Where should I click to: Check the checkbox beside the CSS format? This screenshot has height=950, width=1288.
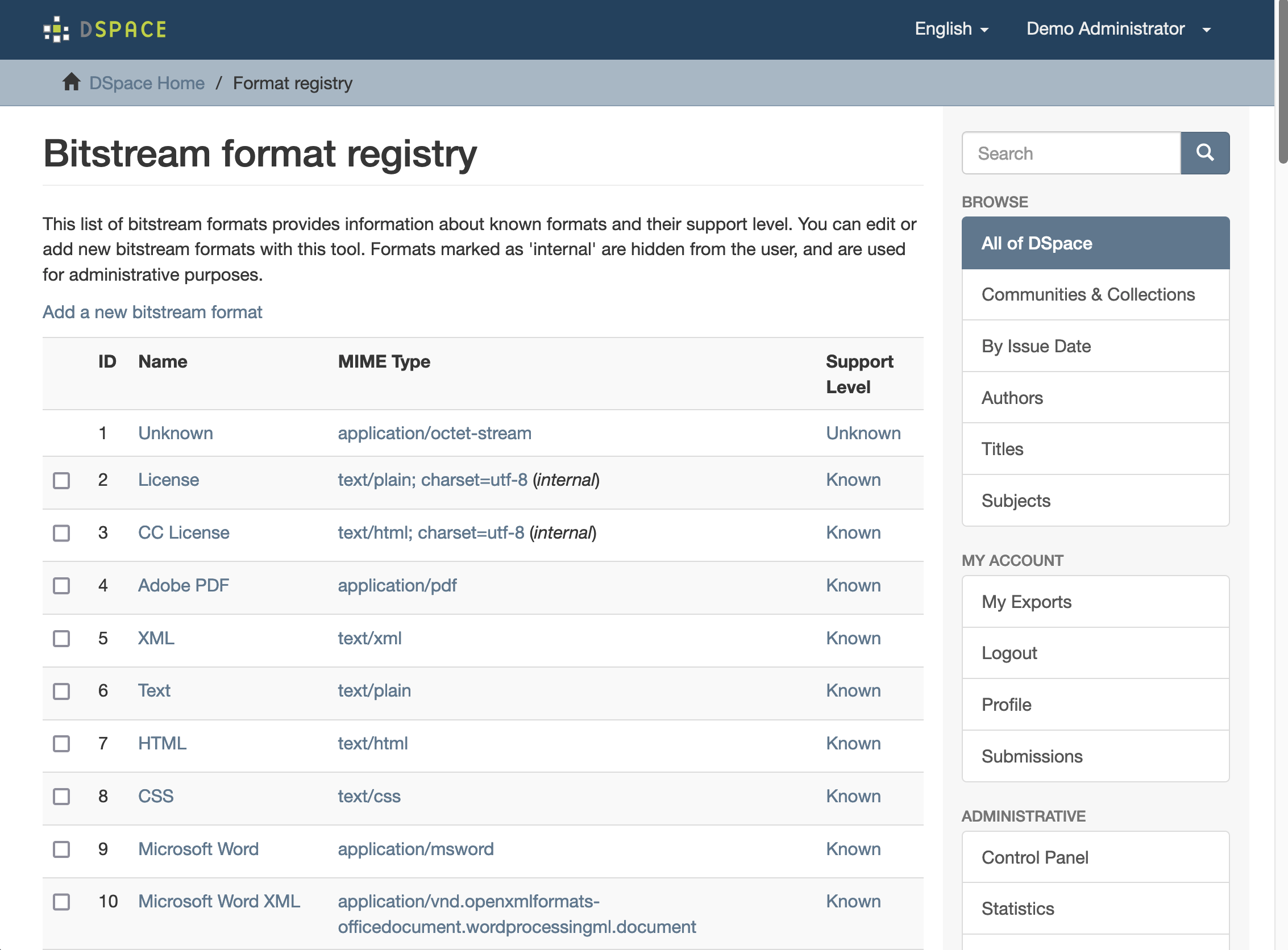[61, 797]
